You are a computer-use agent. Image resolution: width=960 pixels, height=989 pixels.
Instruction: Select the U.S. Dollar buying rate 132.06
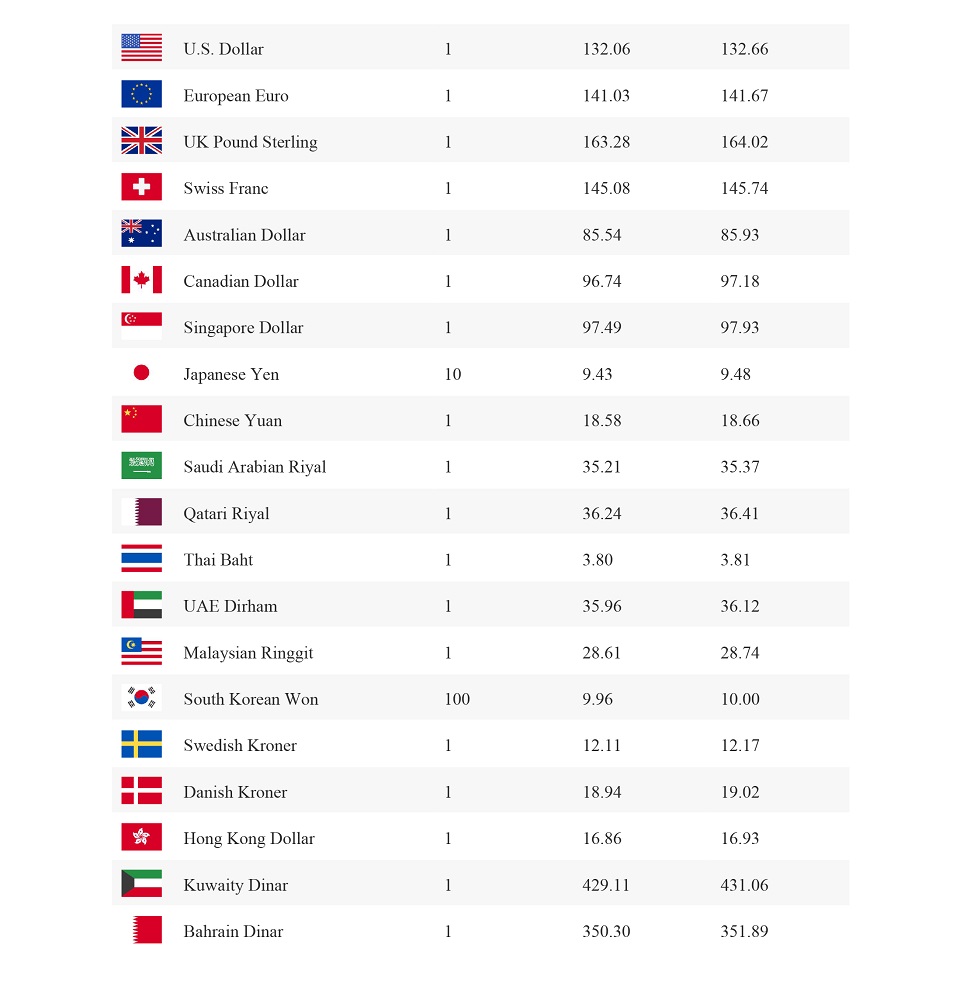[x=606, y=49]
